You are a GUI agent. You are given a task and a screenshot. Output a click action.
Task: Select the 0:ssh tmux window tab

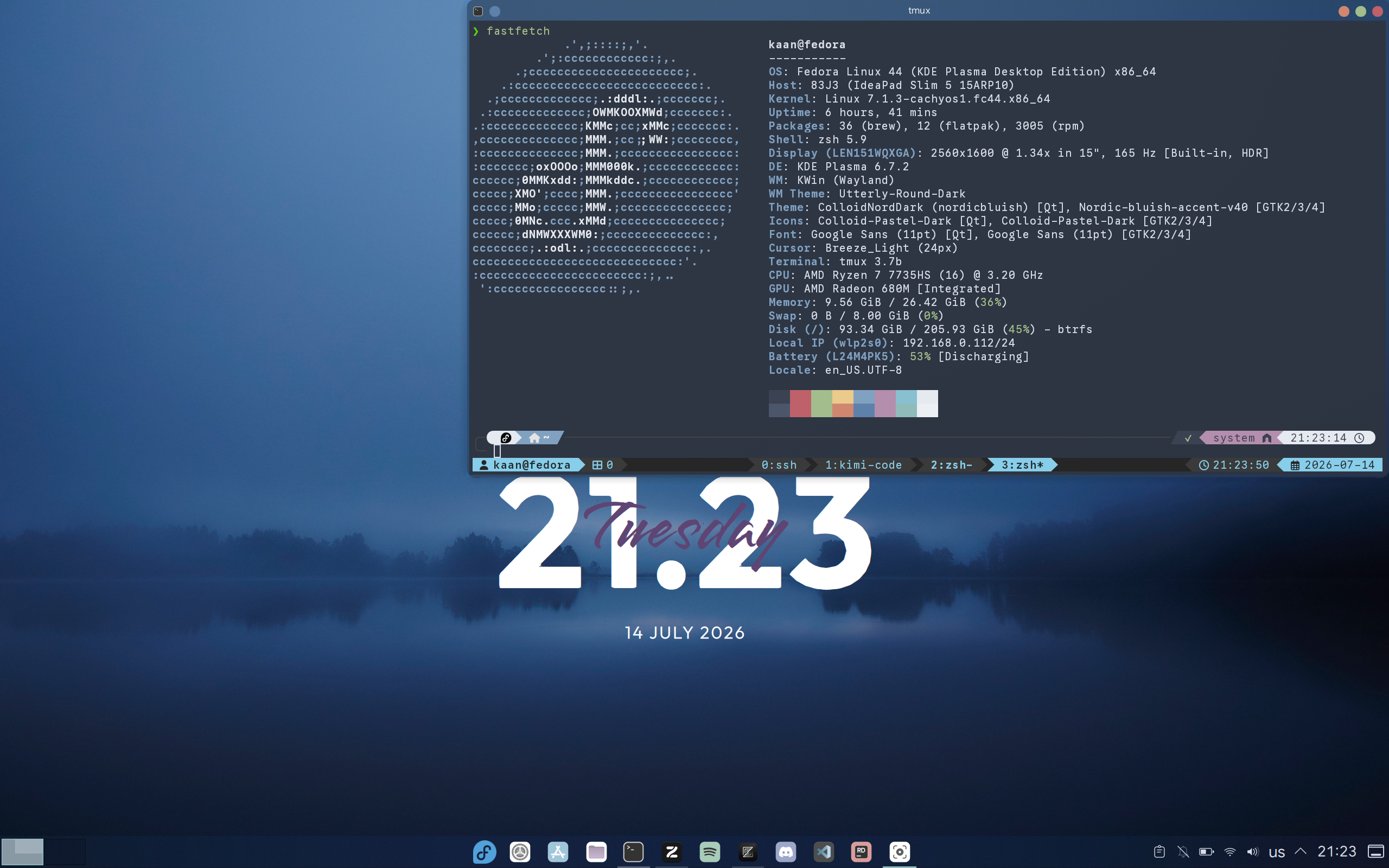coord(779,465)
